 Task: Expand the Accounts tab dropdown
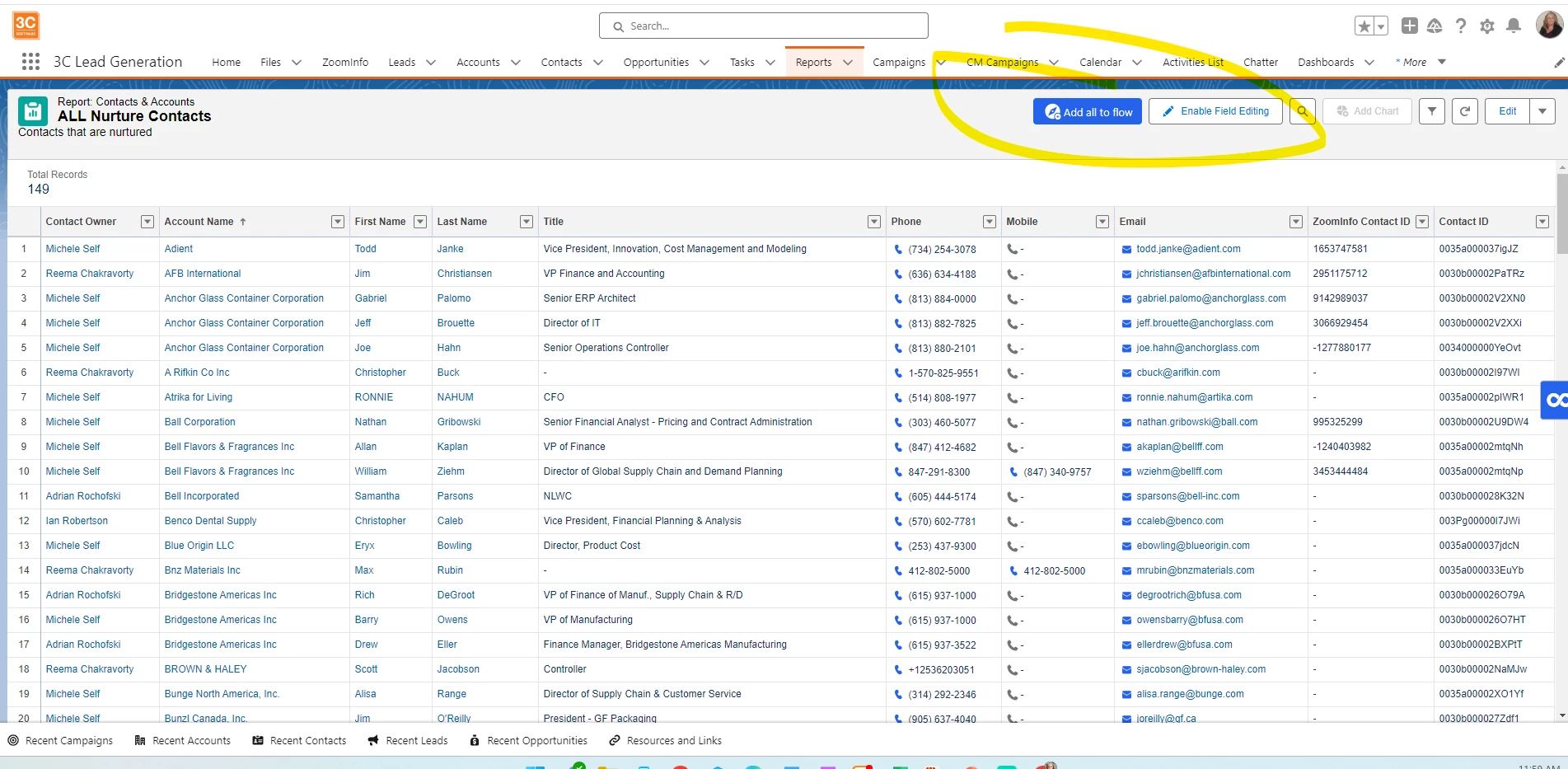click(516, 63)
